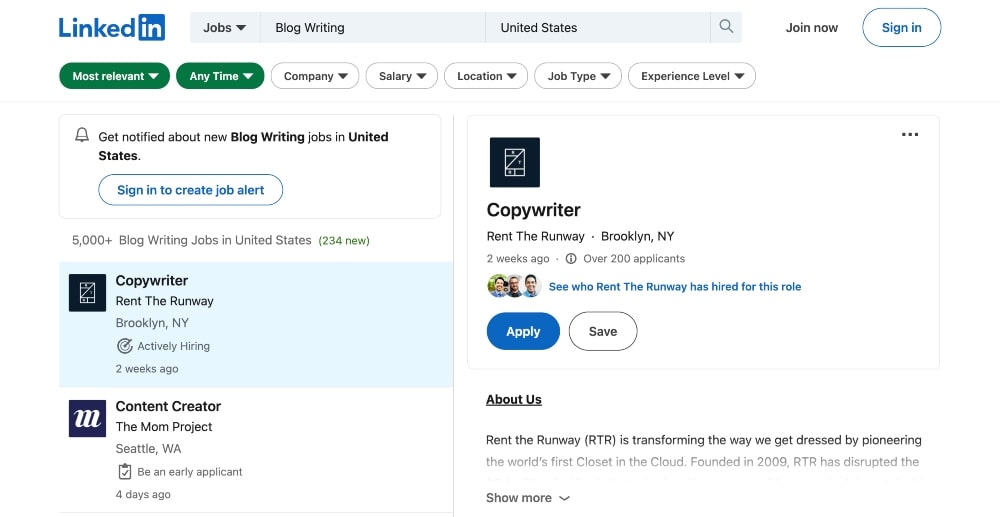Viewport: 1000px width, 517px height.
Task: Click the Actively Hiring target icon
Action: [x=125, y=346]
